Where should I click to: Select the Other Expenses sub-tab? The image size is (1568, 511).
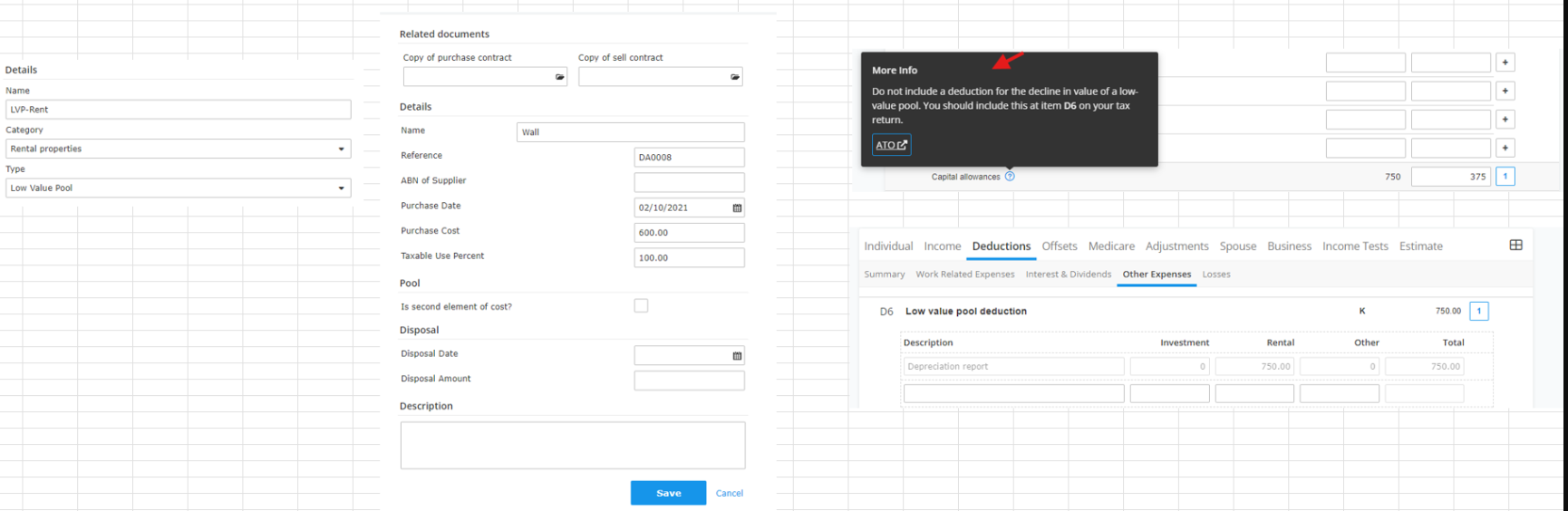coord(1157,275)
